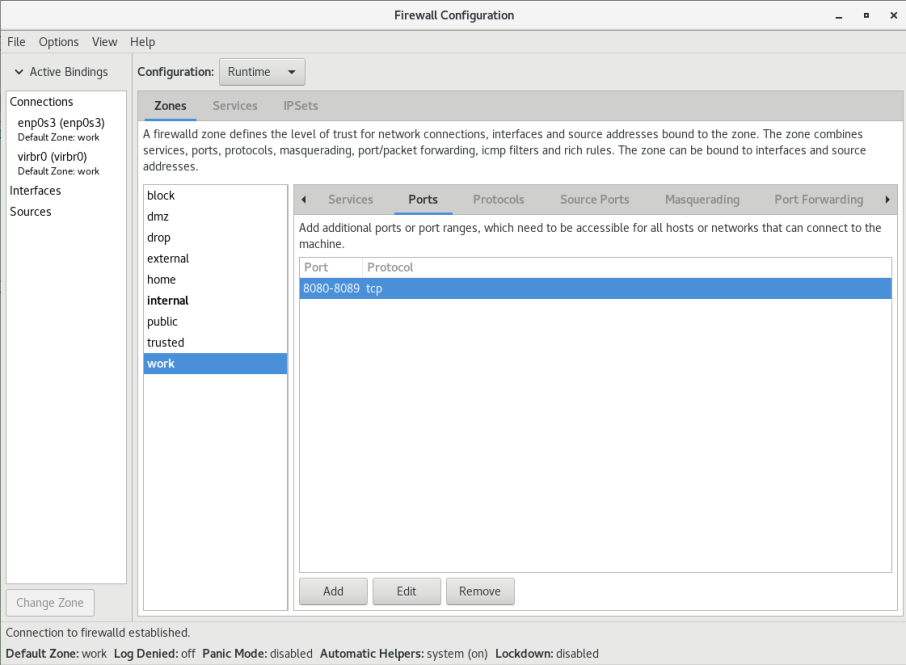Open the Port Forwarding tab
The image size is (906, 665).
tap(818, 200)
